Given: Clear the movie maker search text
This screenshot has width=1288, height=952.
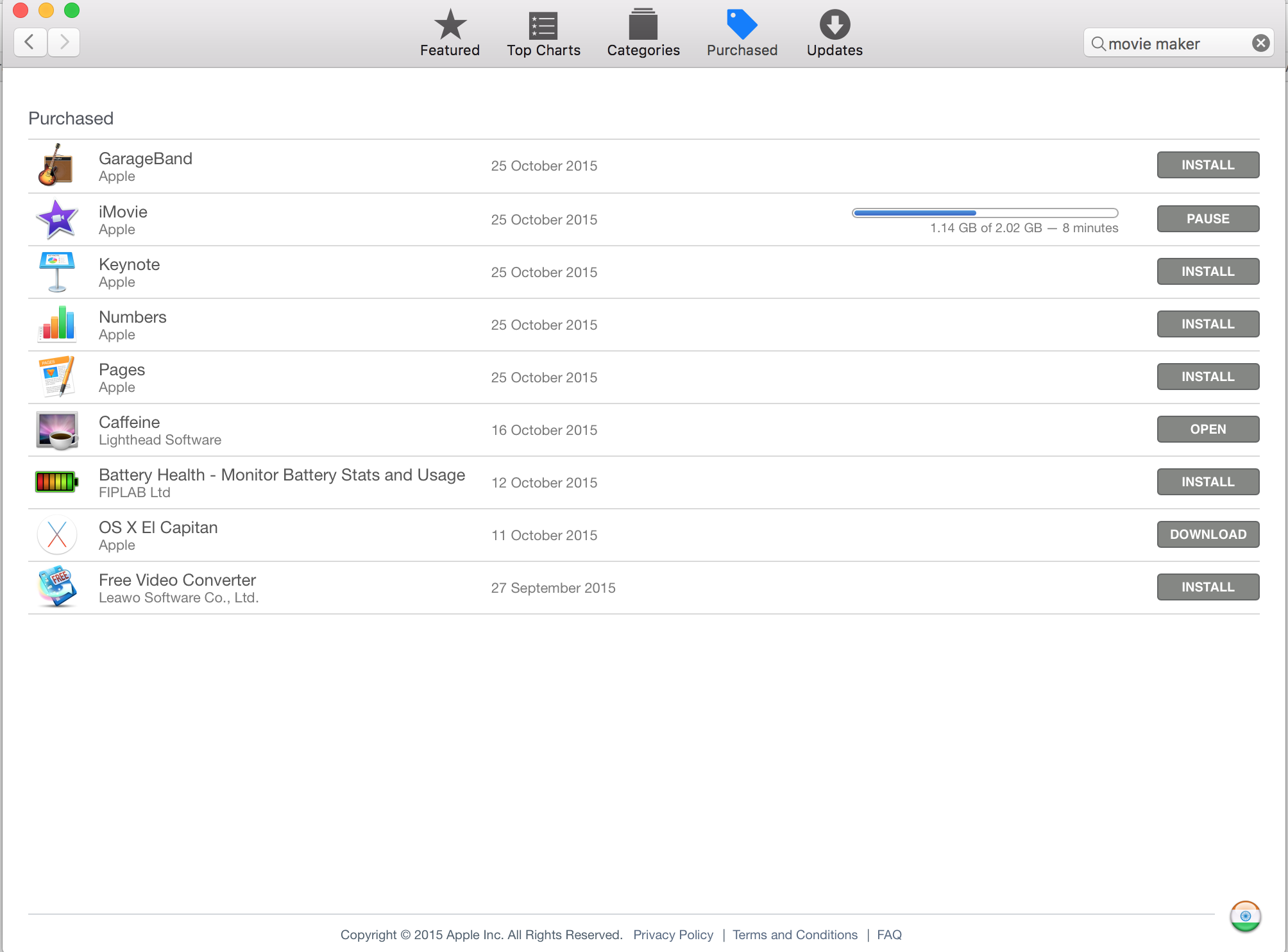Looking at the screenshot, I should (1260, 43).
